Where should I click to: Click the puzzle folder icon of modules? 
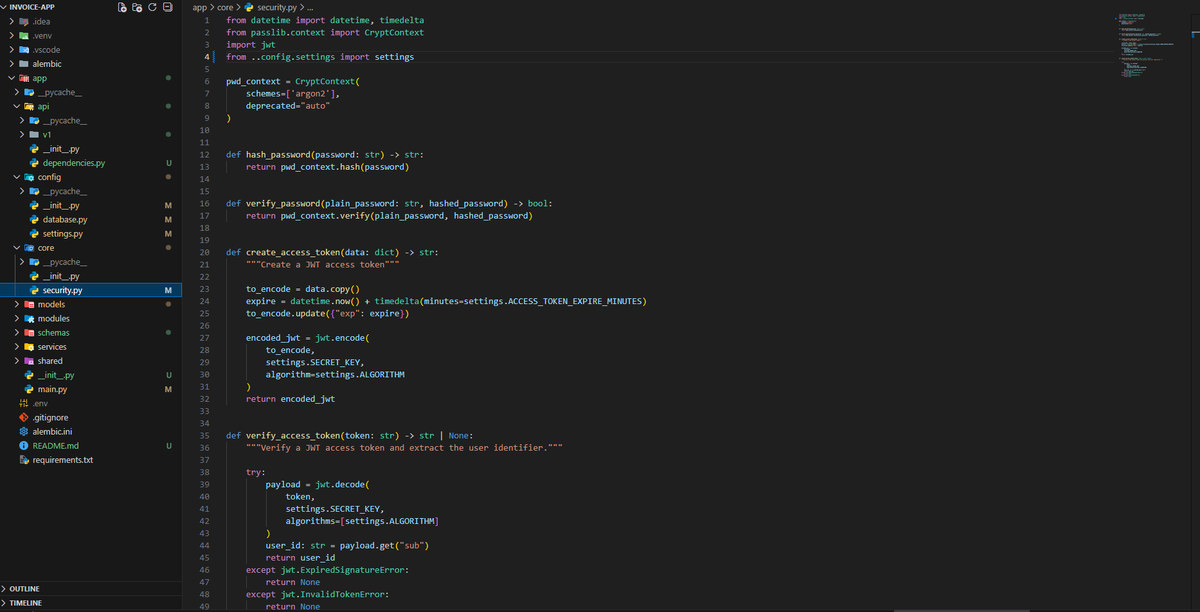tap(30, 318)
